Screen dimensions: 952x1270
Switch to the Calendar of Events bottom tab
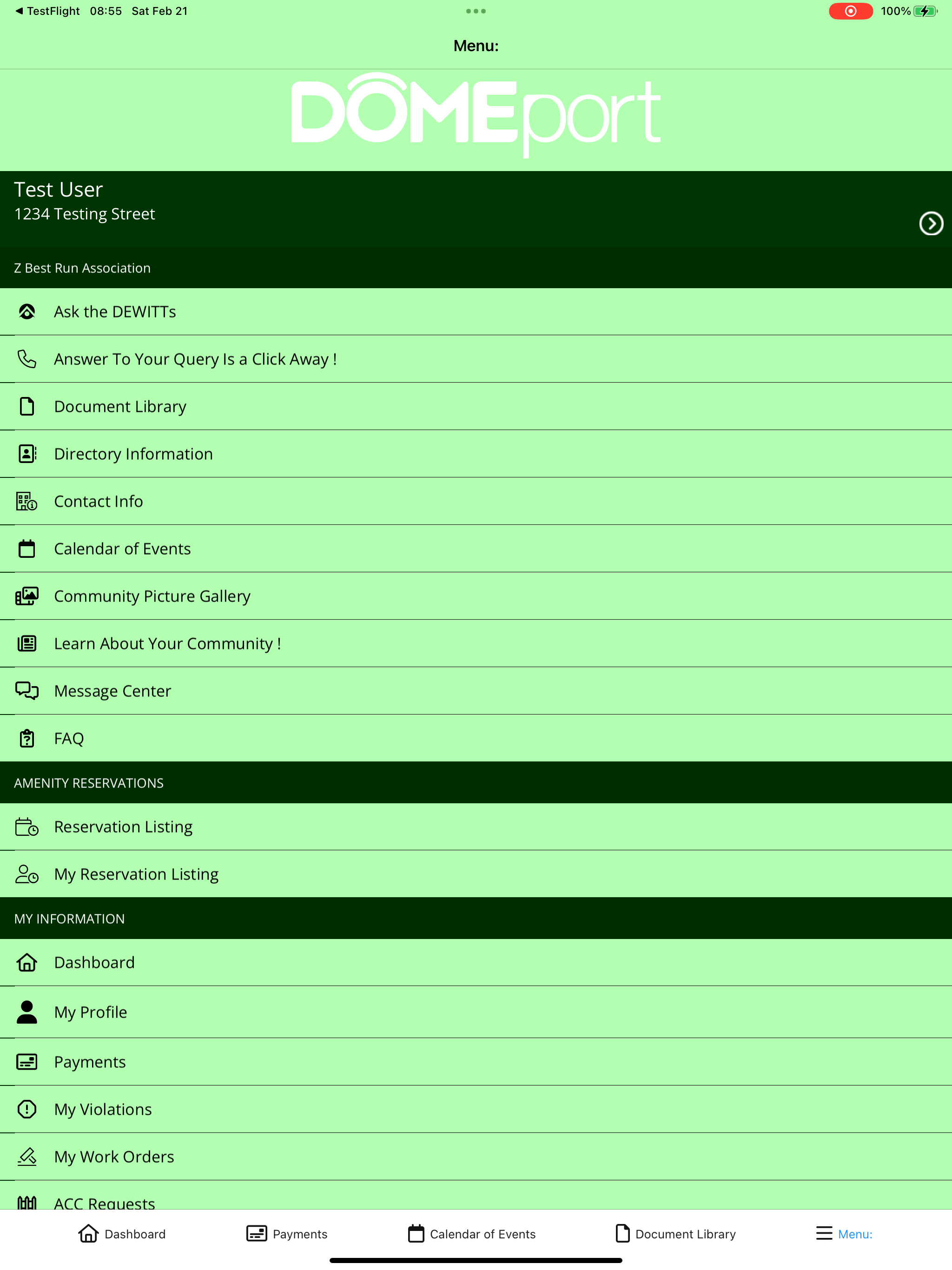click(471, 1233)
